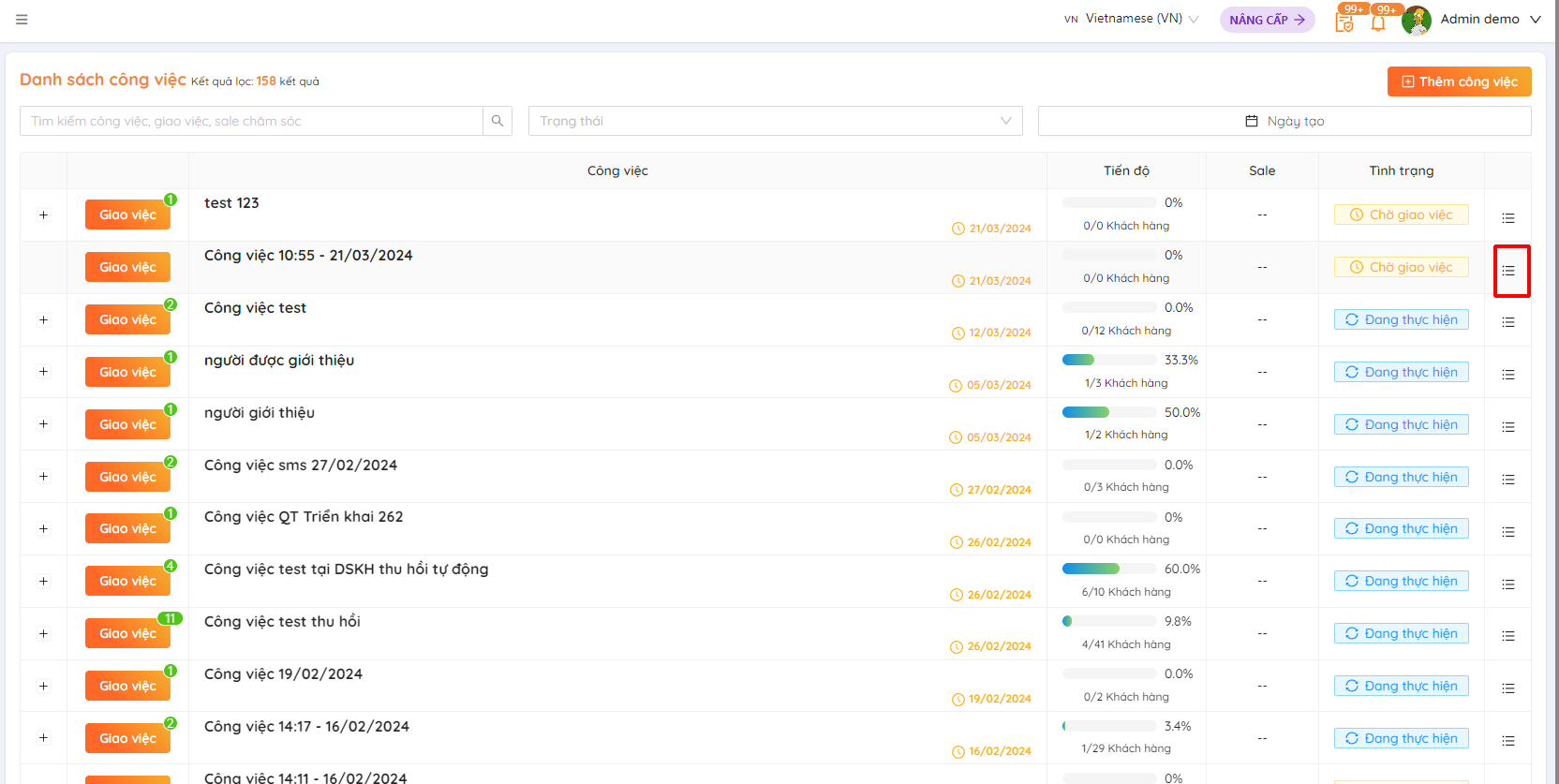Open the Vietnamese (VN) language dropdown
The width and height of the screenshot is (1559, 784).
pyautogui.click(x=1132, y=19)
